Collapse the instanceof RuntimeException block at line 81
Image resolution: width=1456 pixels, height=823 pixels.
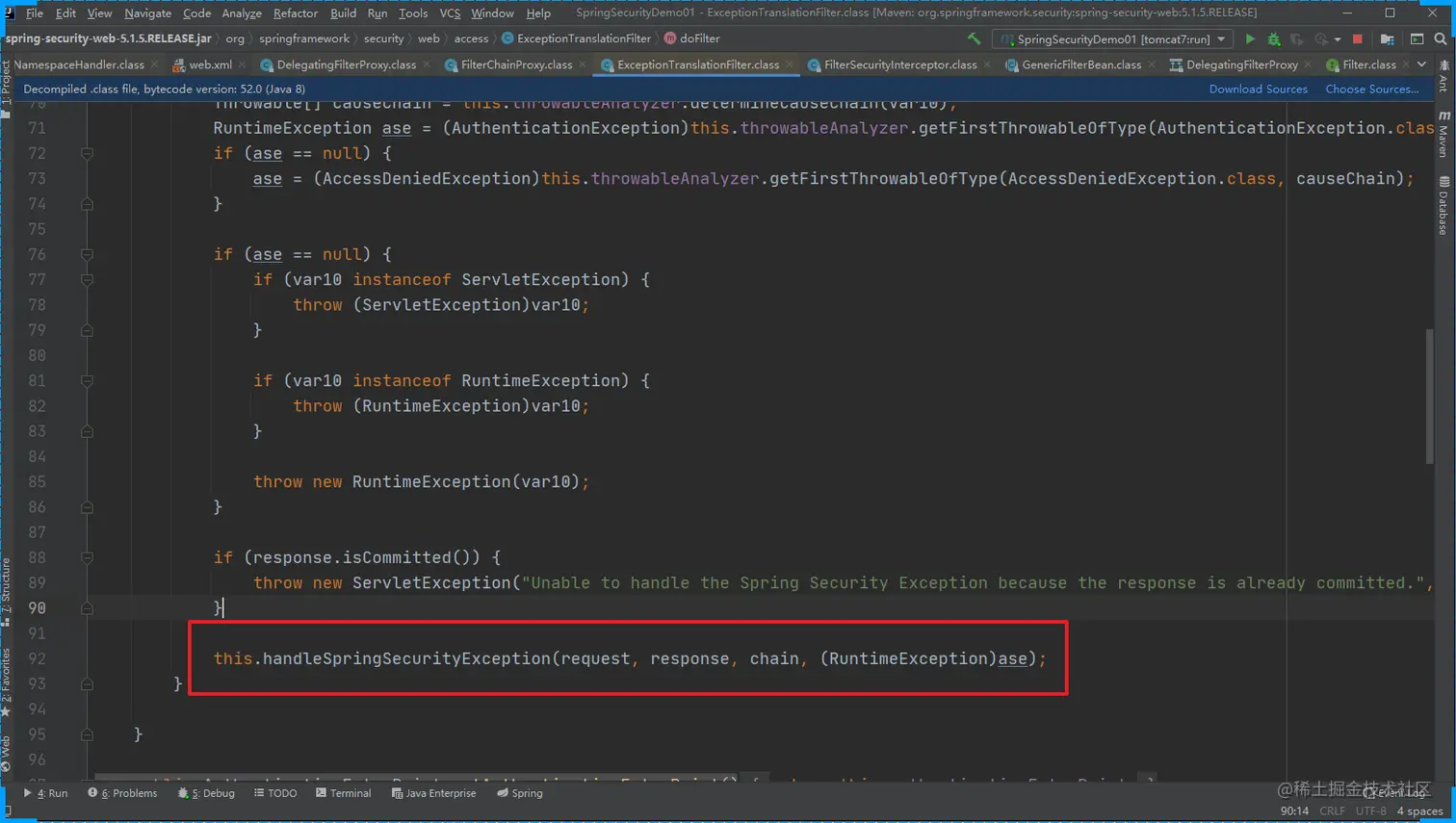tap(87, 380)
